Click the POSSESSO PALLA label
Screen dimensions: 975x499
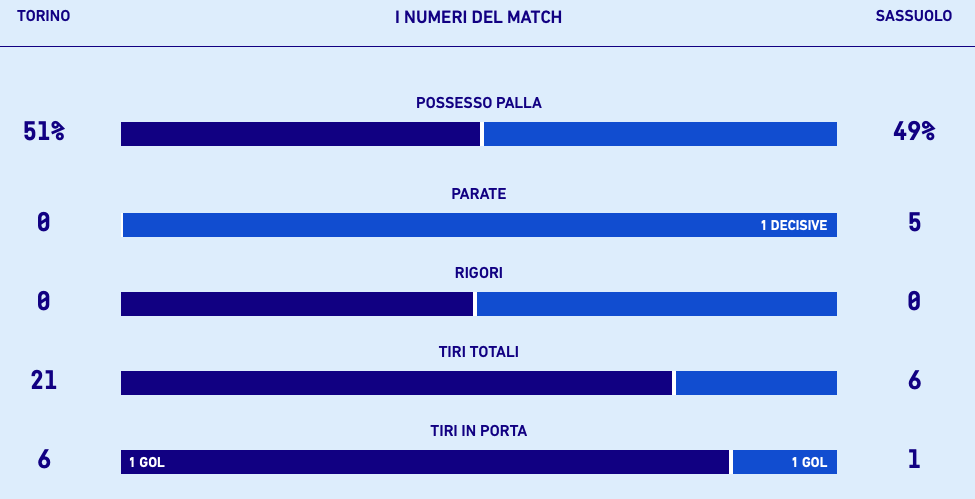pos(478,103)
